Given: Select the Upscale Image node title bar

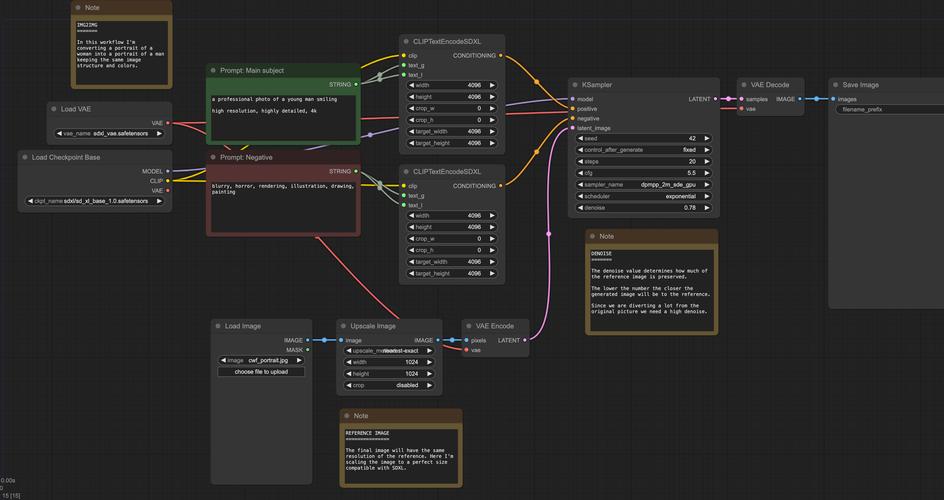Looking at the screenshot, I should [x=372, y=326].
